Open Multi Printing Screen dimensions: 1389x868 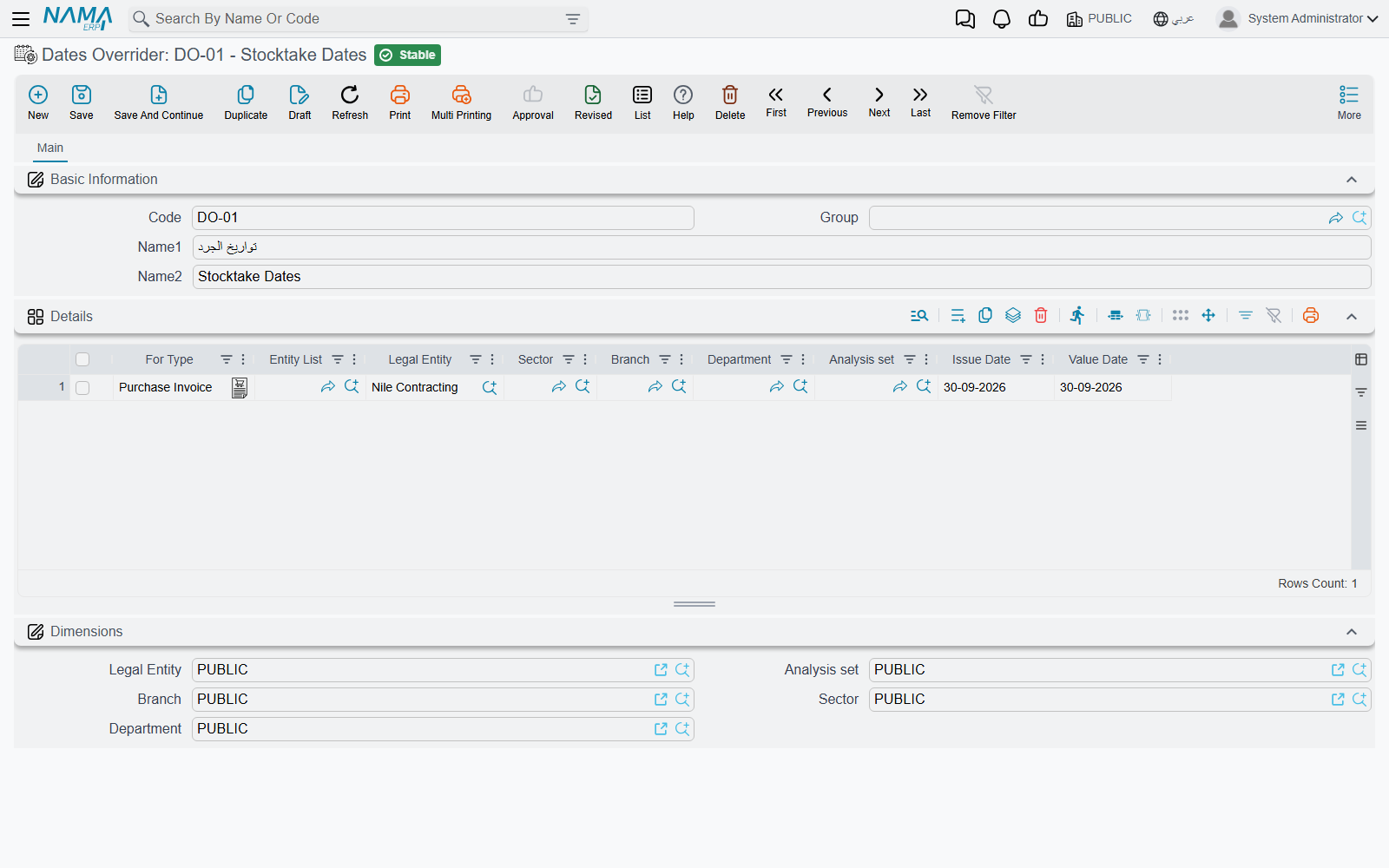(461, 102)
